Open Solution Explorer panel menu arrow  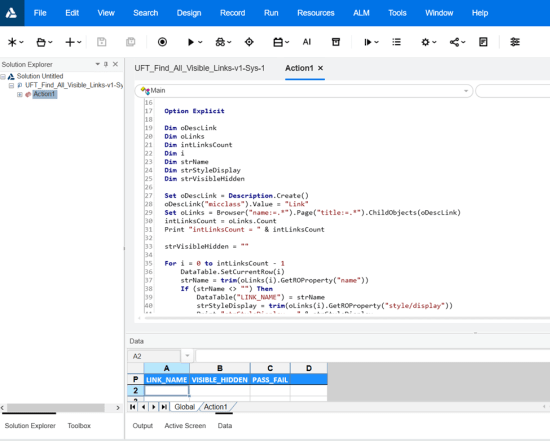click(x=98, y=64)
